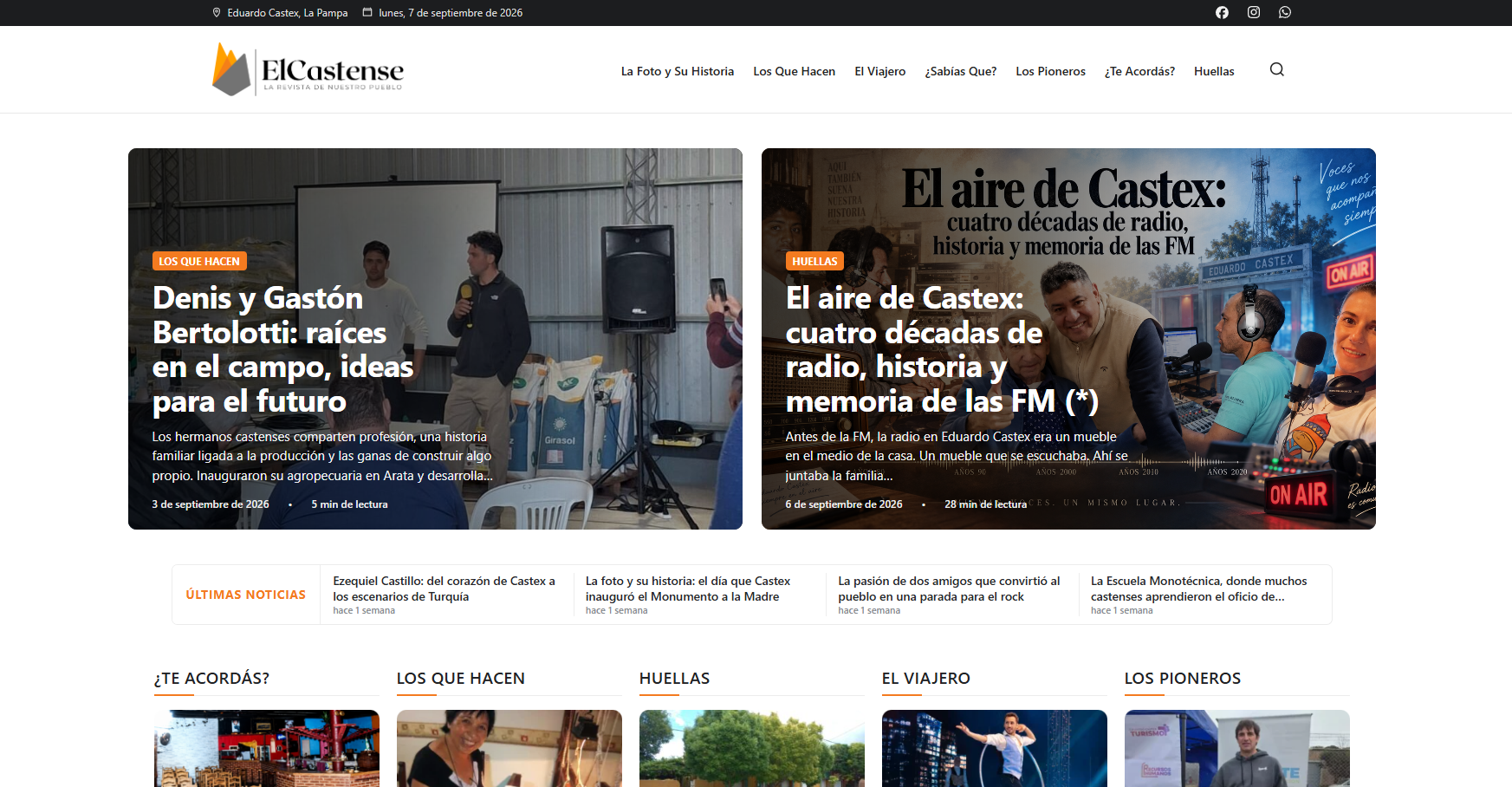Click the calendar icon beside date
This screenshot has width=1512, height=787.
coord(367,12)
